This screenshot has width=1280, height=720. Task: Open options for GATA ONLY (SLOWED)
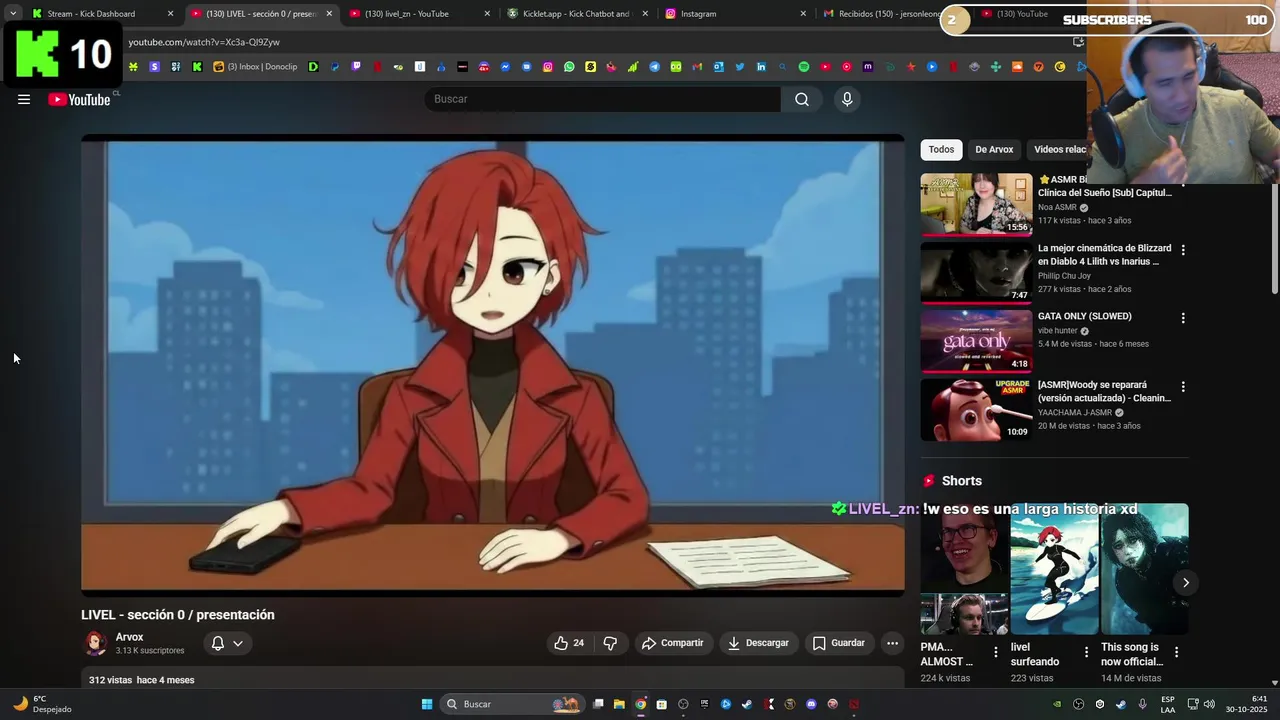click(x=1183, y=318)
